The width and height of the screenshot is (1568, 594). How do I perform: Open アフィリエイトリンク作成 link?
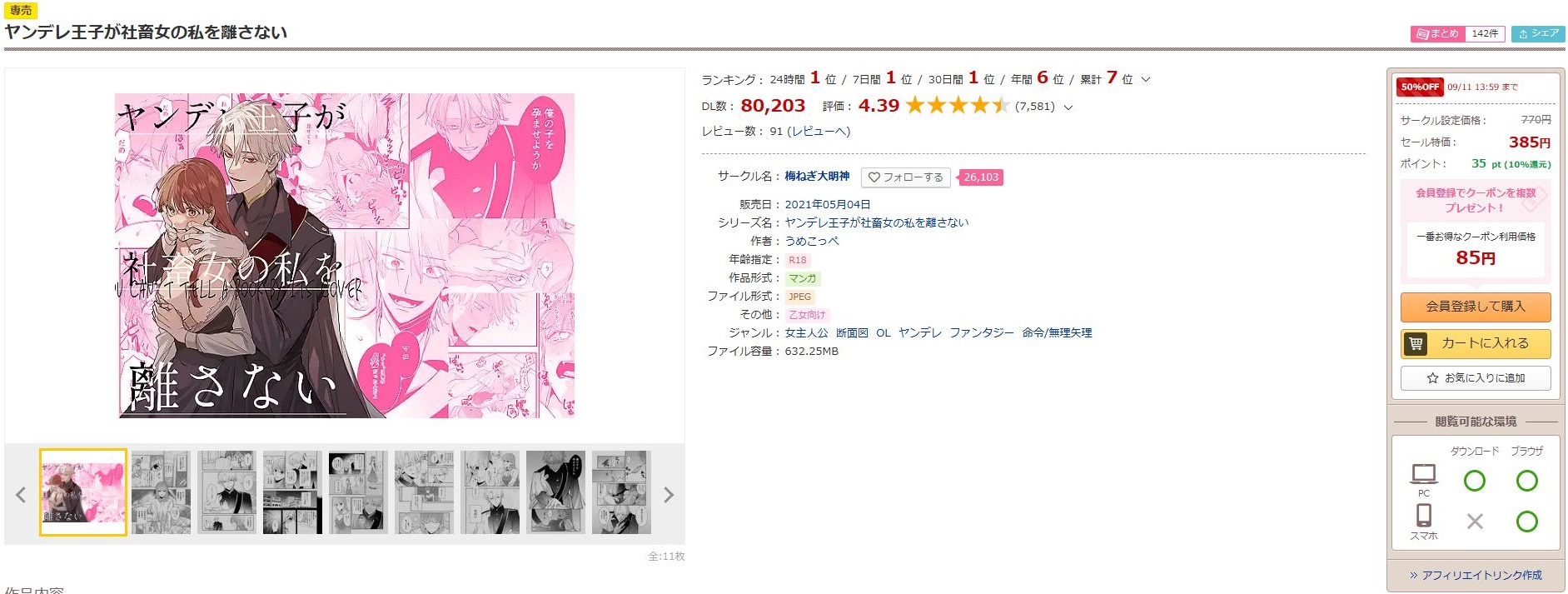pos(1476,576)
